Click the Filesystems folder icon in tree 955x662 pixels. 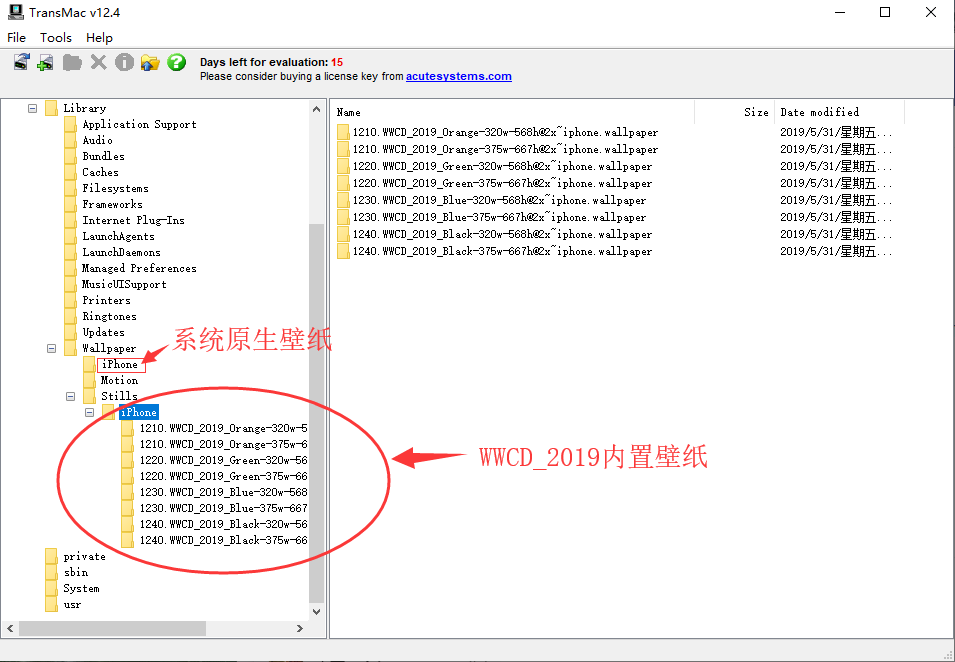[71, 188]
